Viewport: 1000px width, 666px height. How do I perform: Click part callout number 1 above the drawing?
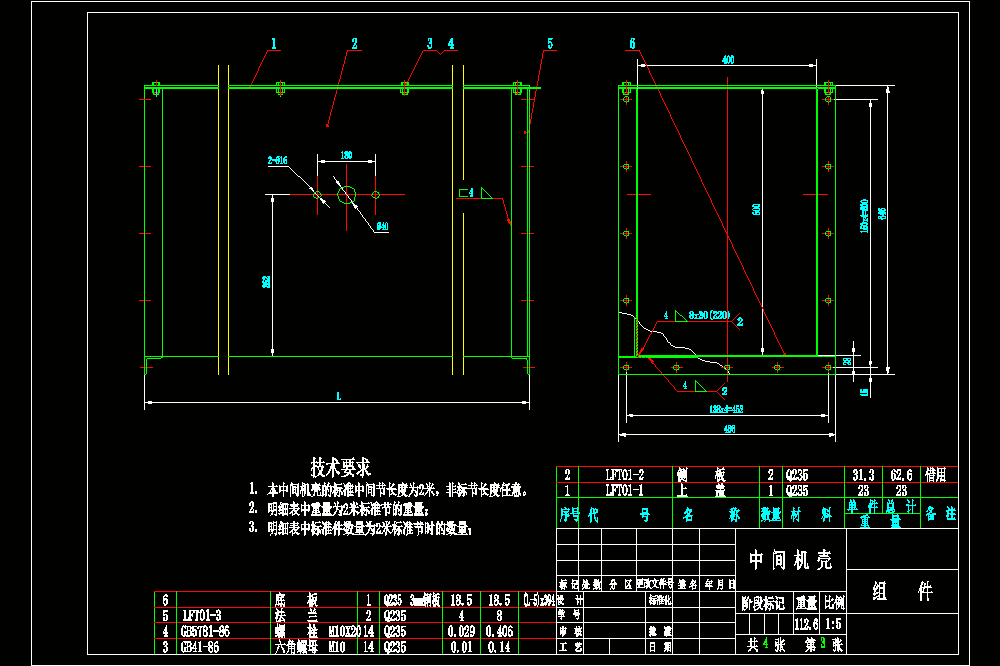coord(274,43)
